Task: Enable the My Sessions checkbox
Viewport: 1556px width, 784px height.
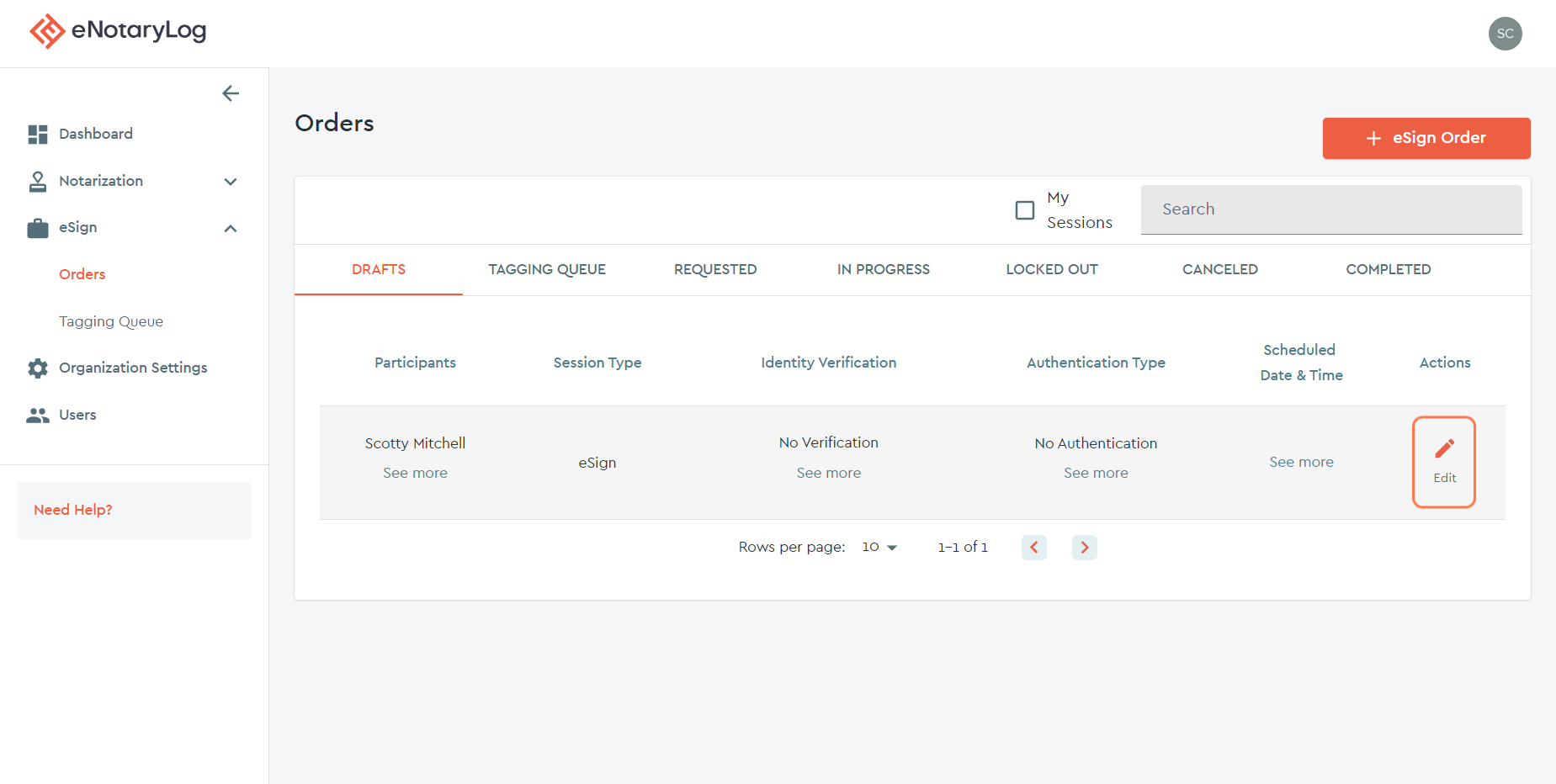Action: [1025, 210]
